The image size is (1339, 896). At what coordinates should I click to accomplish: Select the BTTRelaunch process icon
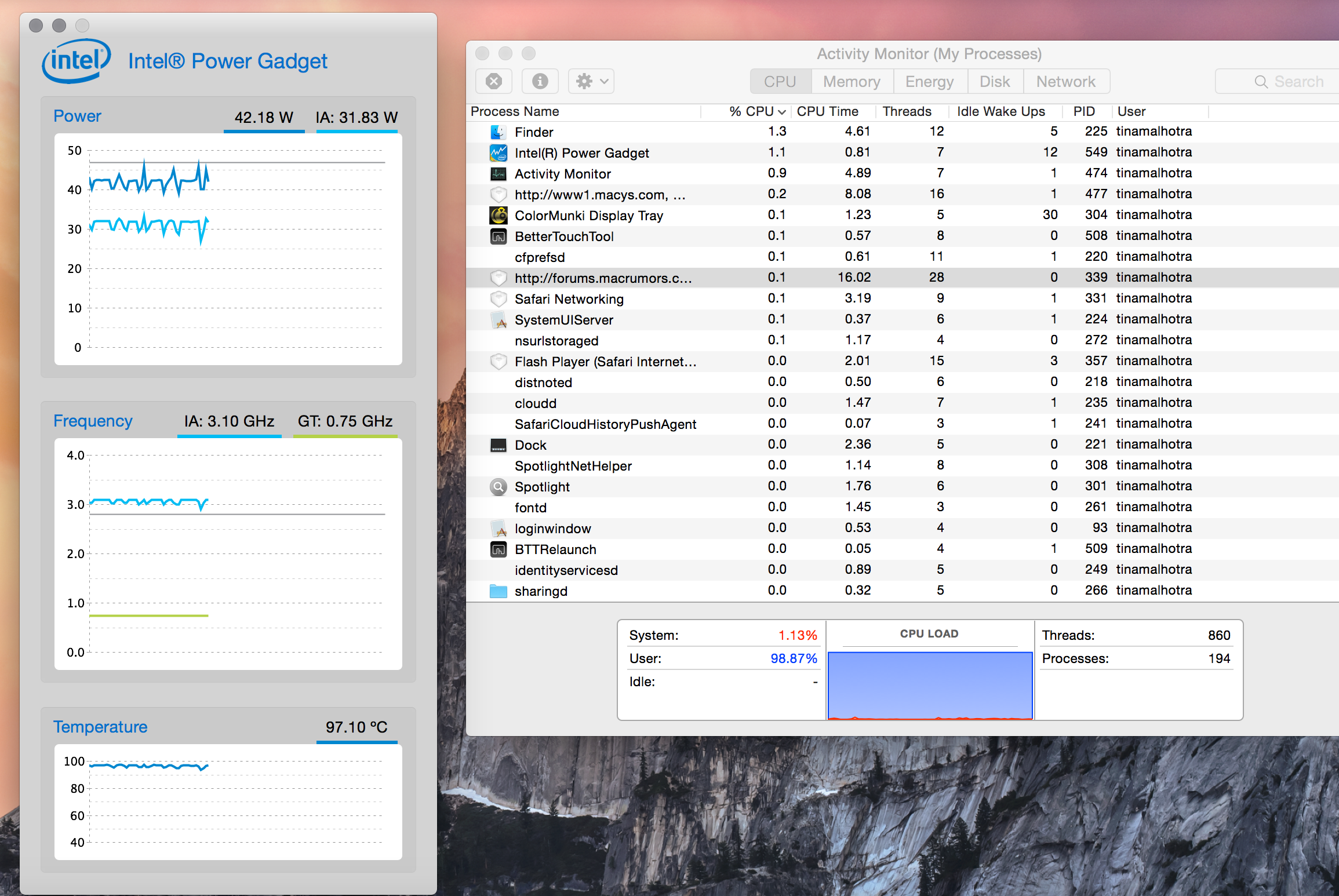coord(499,549)
